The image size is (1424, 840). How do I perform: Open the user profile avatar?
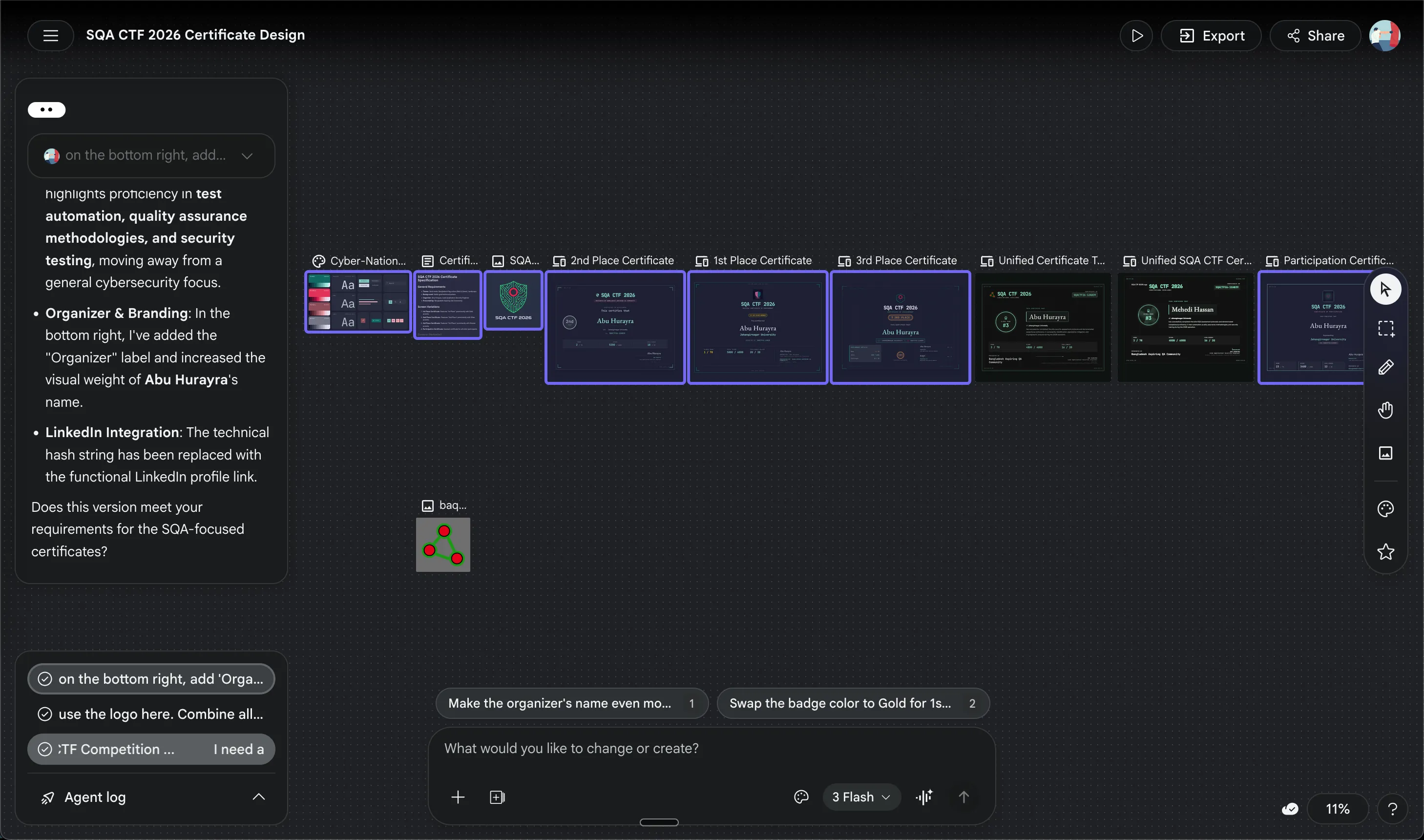(x=1384, y=36)
